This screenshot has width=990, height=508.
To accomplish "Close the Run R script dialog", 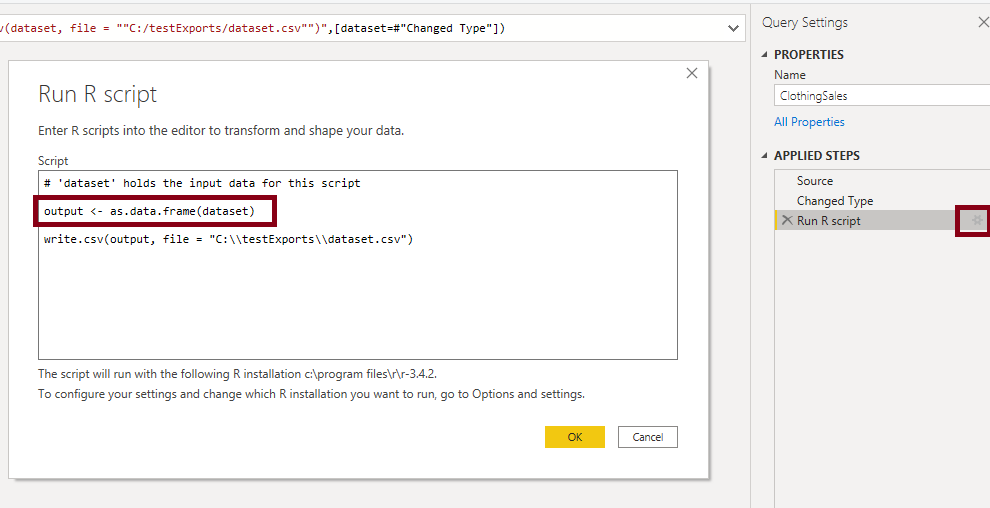I will (x=692, y=73).
